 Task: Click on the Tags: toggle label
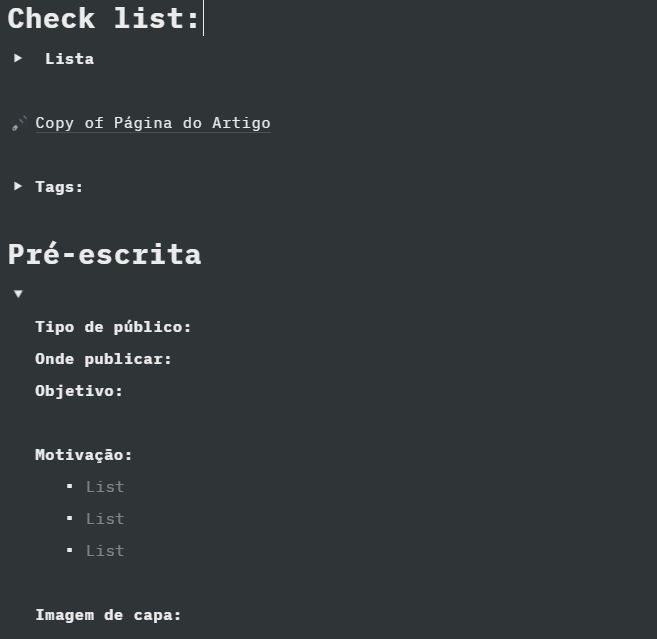coord(59,187)
